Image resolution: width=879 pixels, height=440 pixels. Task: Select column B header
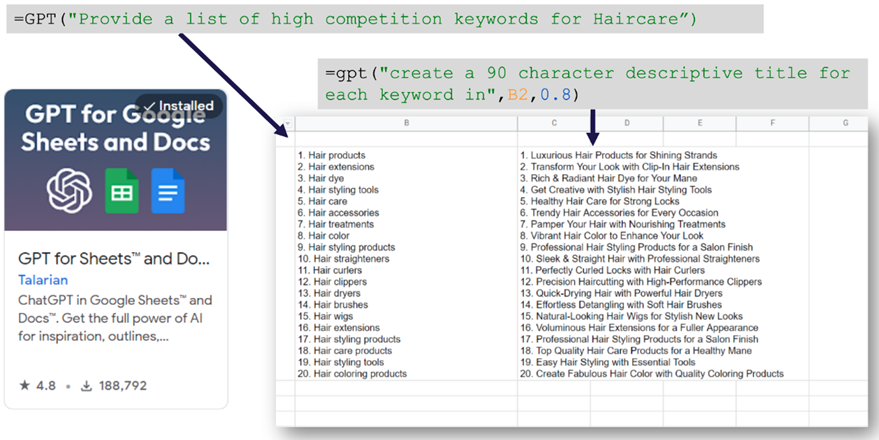tap(406, 123)
